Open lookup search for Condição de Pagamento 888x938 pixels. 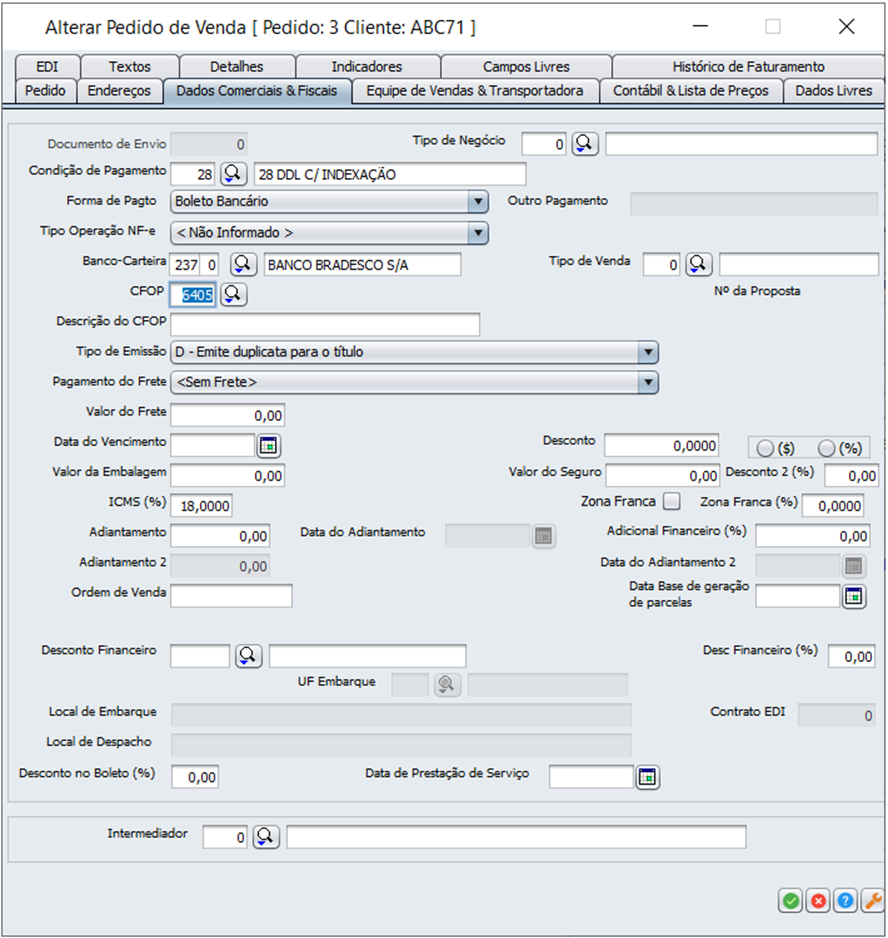(233, 174)
